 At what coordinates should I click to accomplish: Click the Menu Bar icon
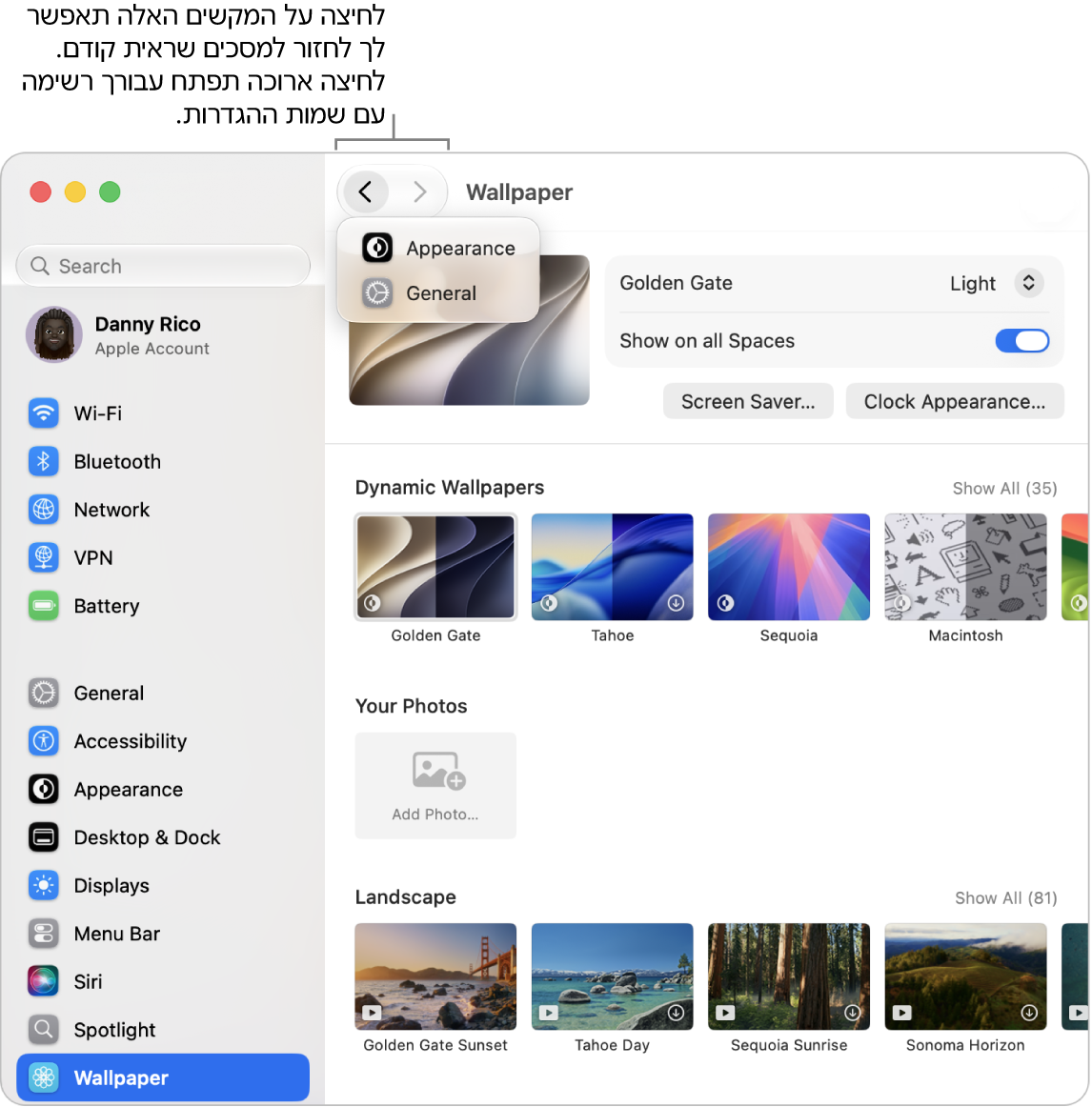[43, 934]
